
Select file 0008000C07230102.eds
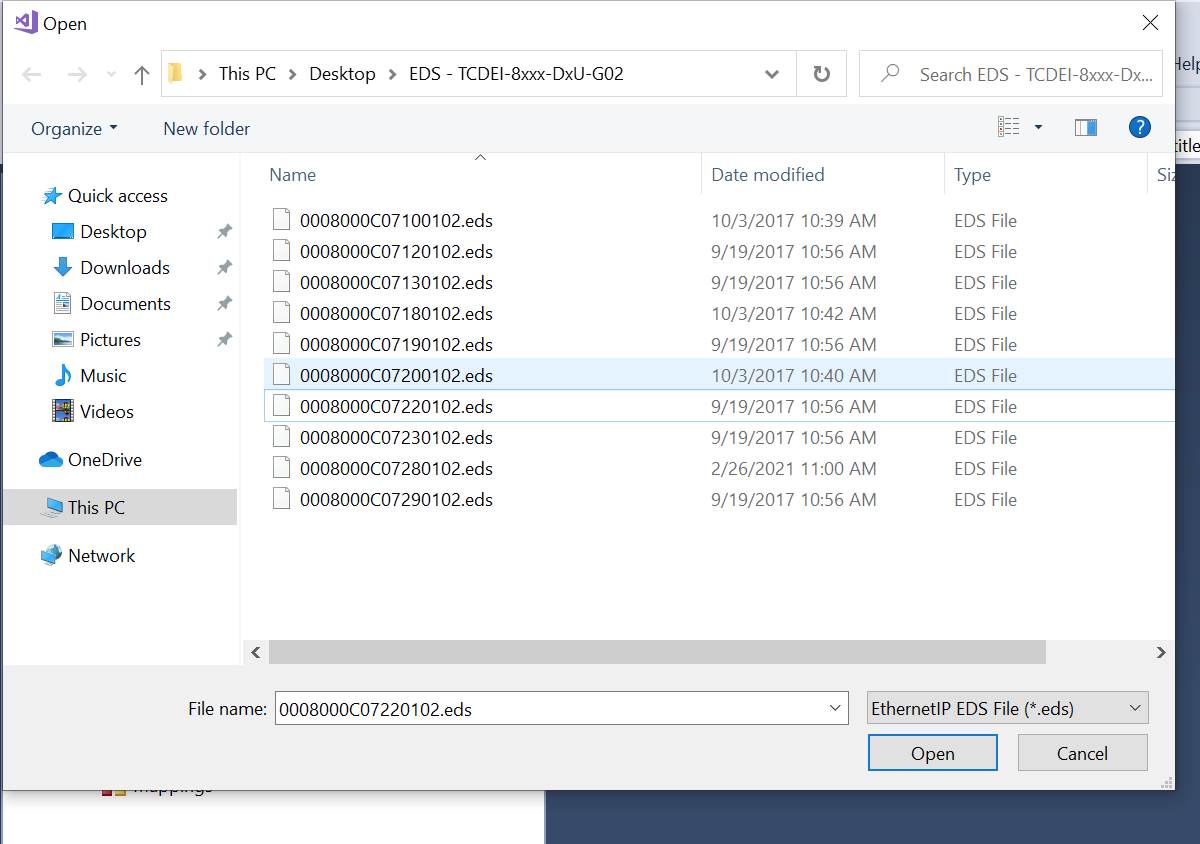396,438
